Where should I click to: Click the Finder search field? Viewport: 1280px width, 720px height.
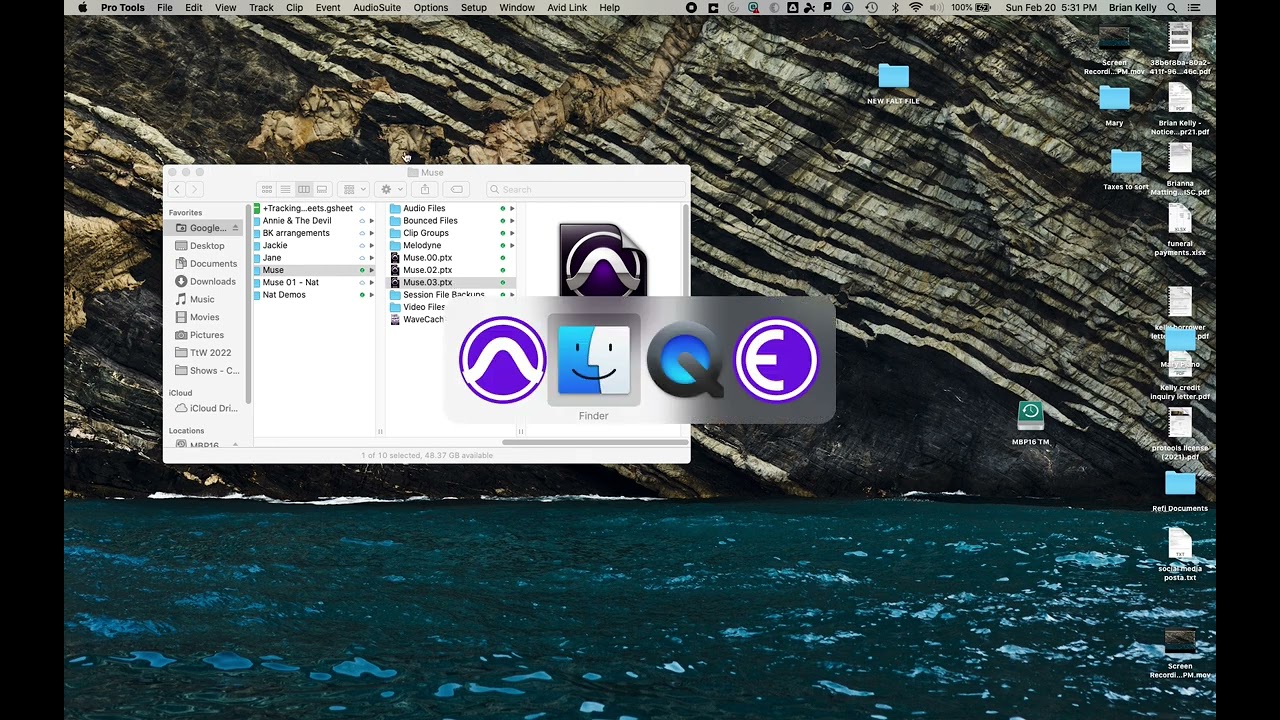(585, 189)
